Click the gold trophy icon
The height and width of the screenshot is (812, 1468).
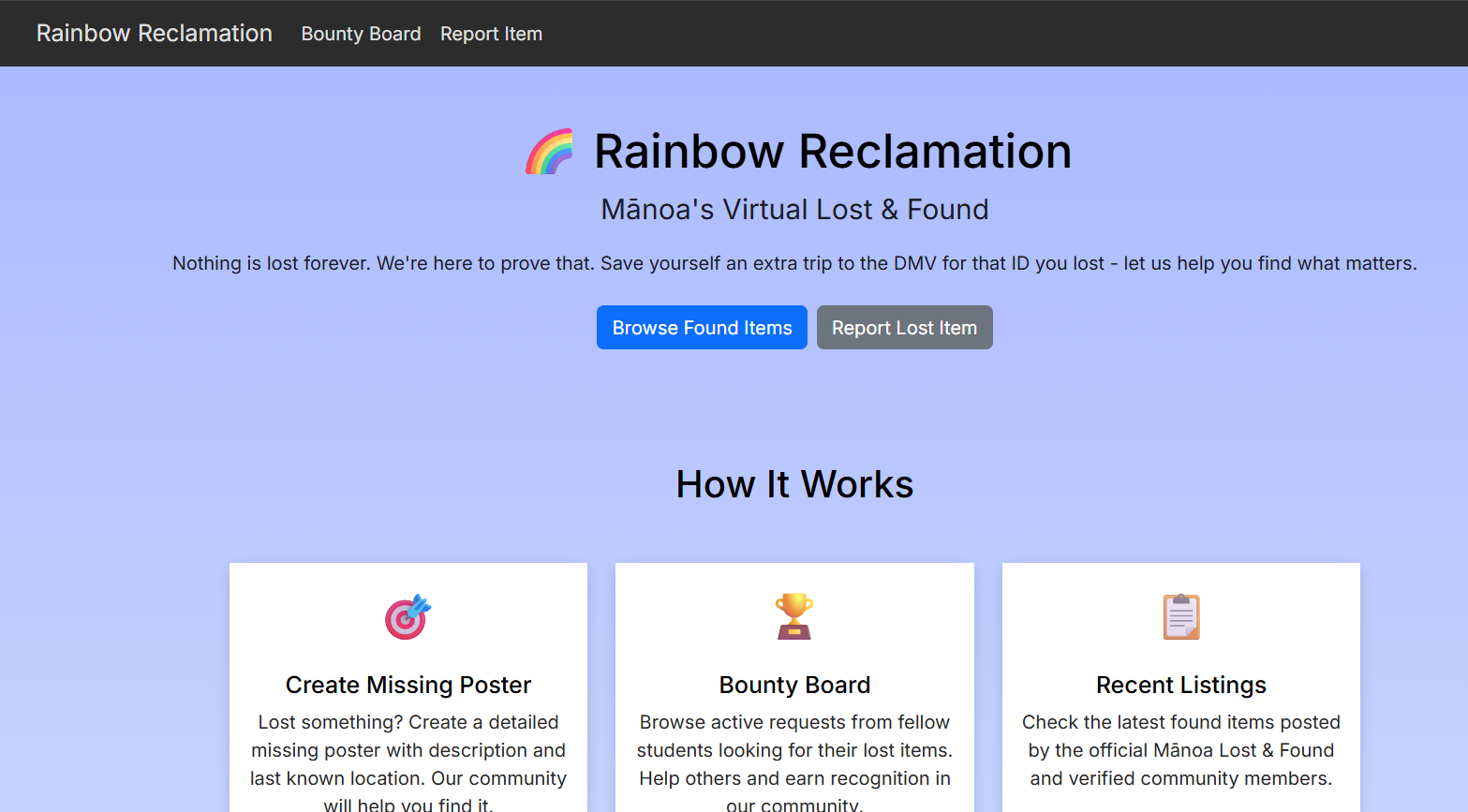click(793, 616)
